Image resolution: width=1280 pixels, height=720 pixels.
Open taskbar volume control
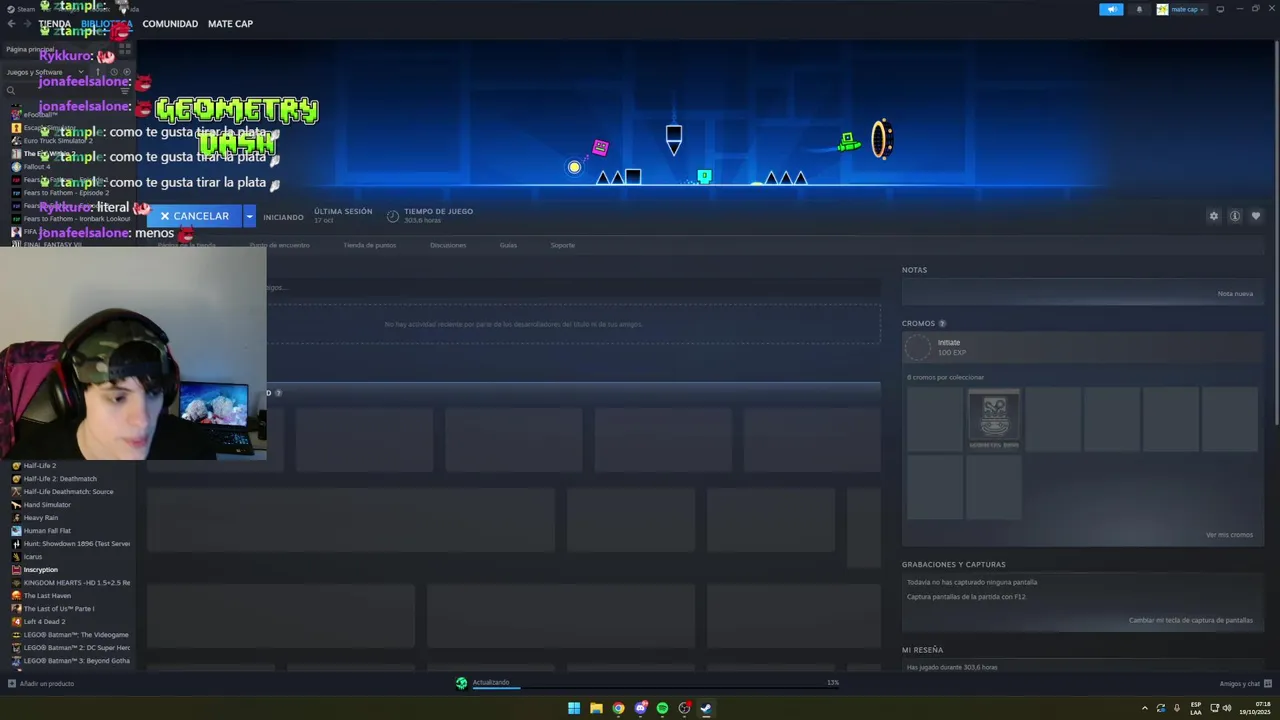pos(1227,708)
